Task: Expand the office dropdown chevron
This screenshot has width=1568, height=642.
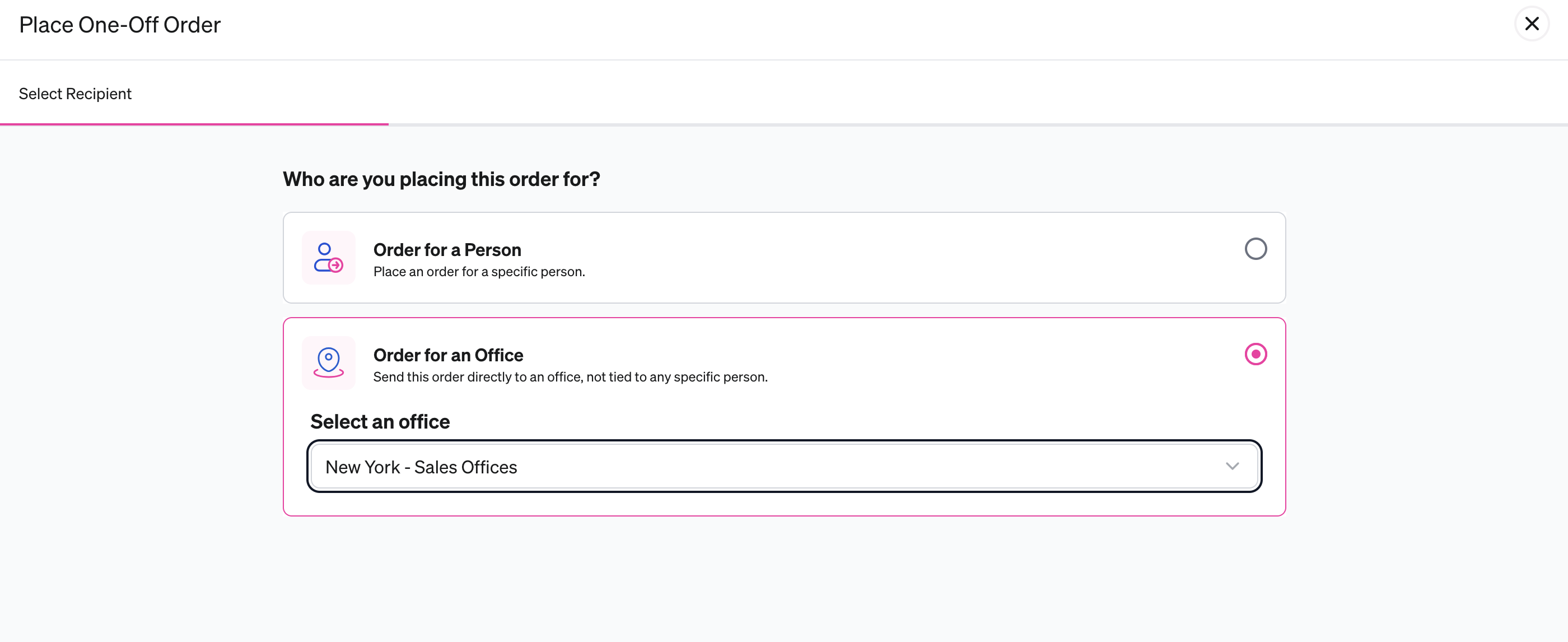Action: pos(1232,467)
